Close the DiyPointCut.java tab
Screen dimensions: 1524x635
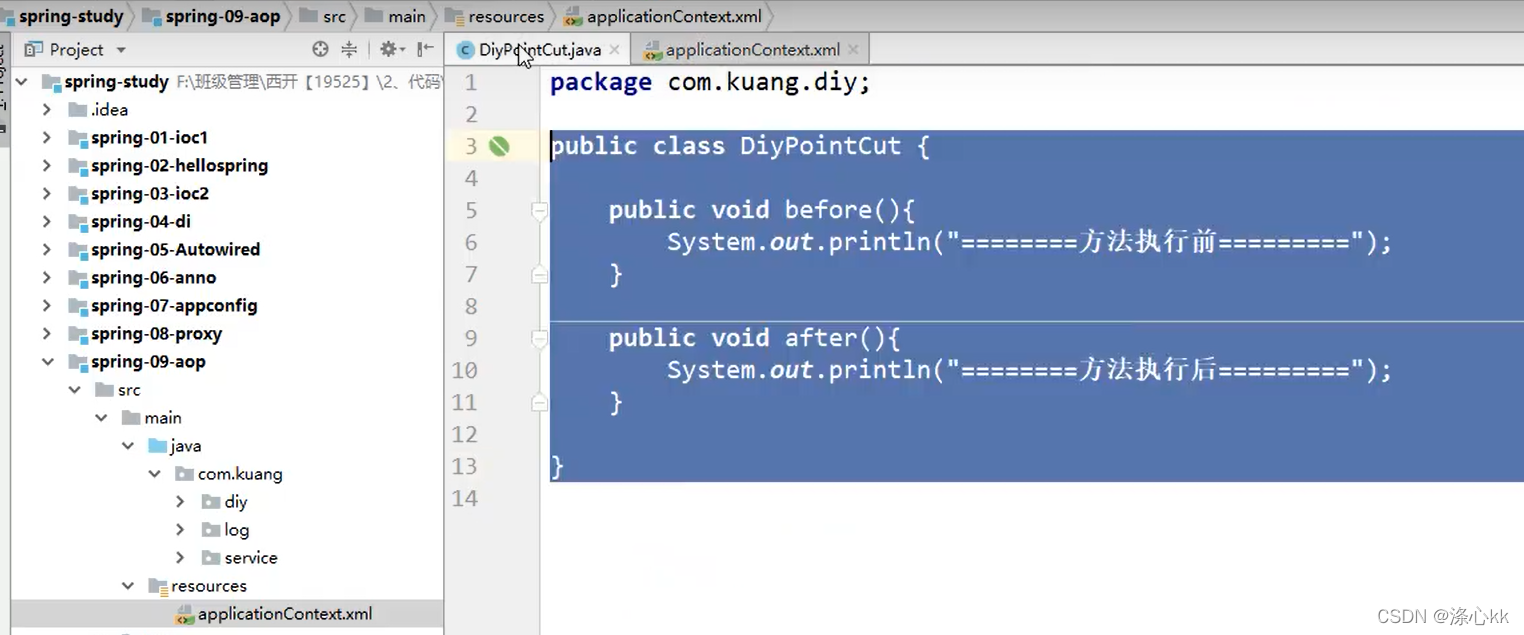(x=614, y=50)
